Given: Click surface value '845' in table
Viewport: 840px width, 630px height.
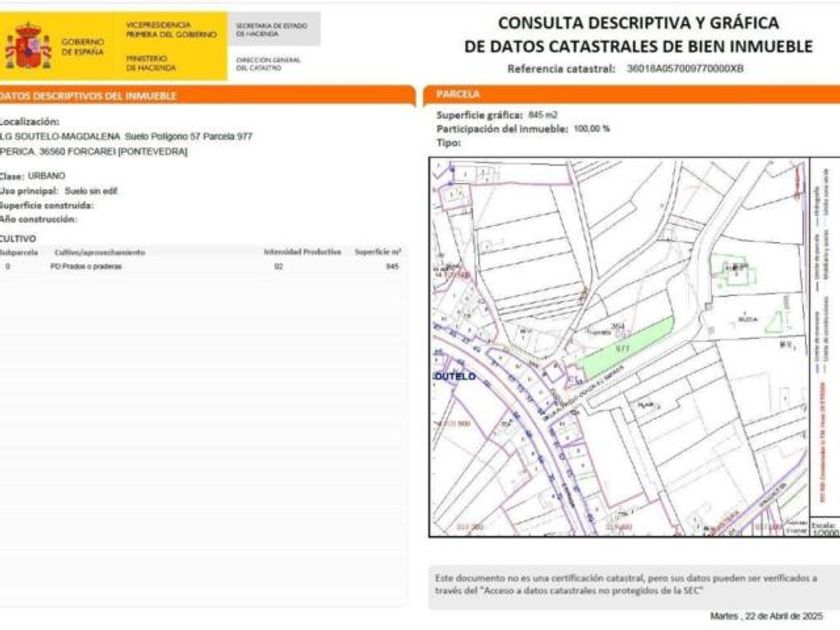Looking at the screenshot, I should (x=392, y=266).
